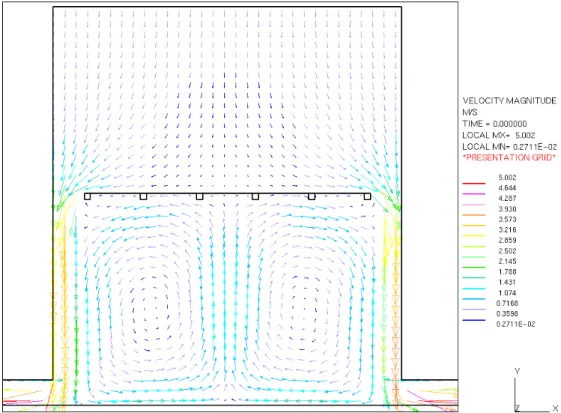561x413 pixels.
Task: Click the legend value 4.644
Action: pyautogui.click(x=507, y=188)
